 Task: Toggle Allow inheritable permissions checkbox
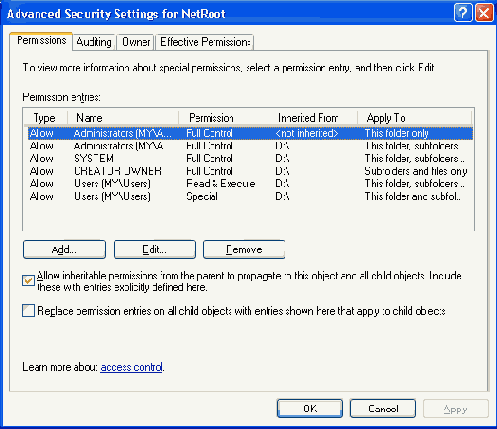point(28,281)
